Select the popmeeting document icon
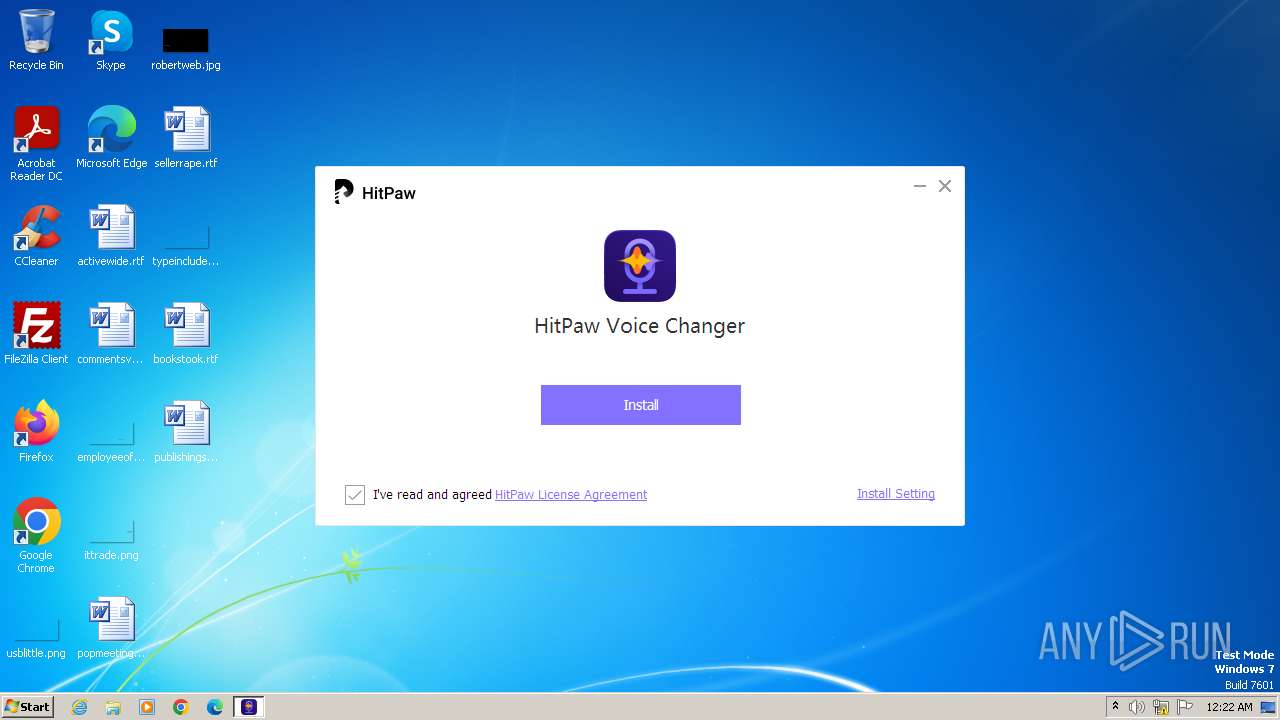The width and height of the screenshot is (1280, 720). tap(111, 628)
